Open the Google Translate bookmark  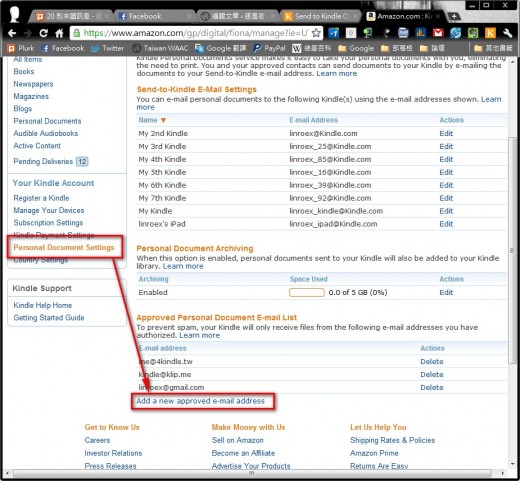[x=221, y=48]
